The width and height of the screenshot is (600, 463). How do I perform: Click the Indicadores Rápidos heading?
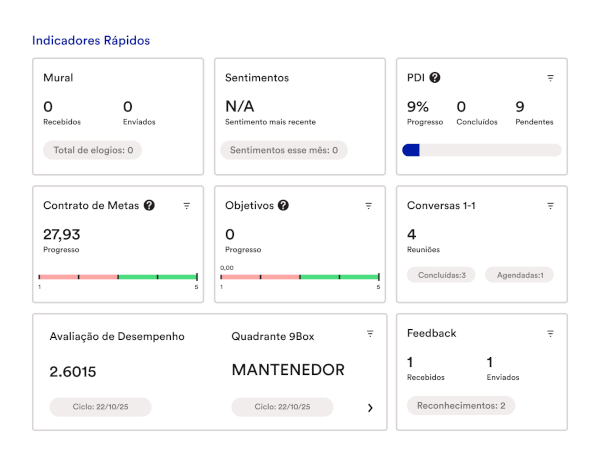pos(91,41)
